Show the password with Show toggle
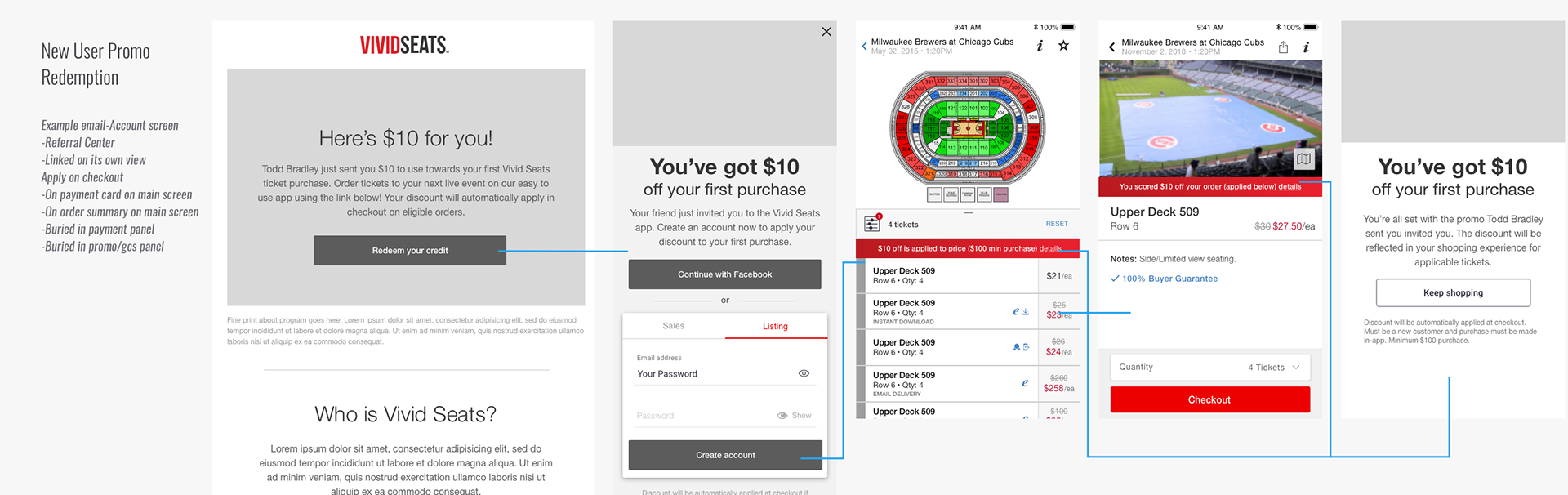This screenshot has height=495, width=1568. tap(794, 416)
